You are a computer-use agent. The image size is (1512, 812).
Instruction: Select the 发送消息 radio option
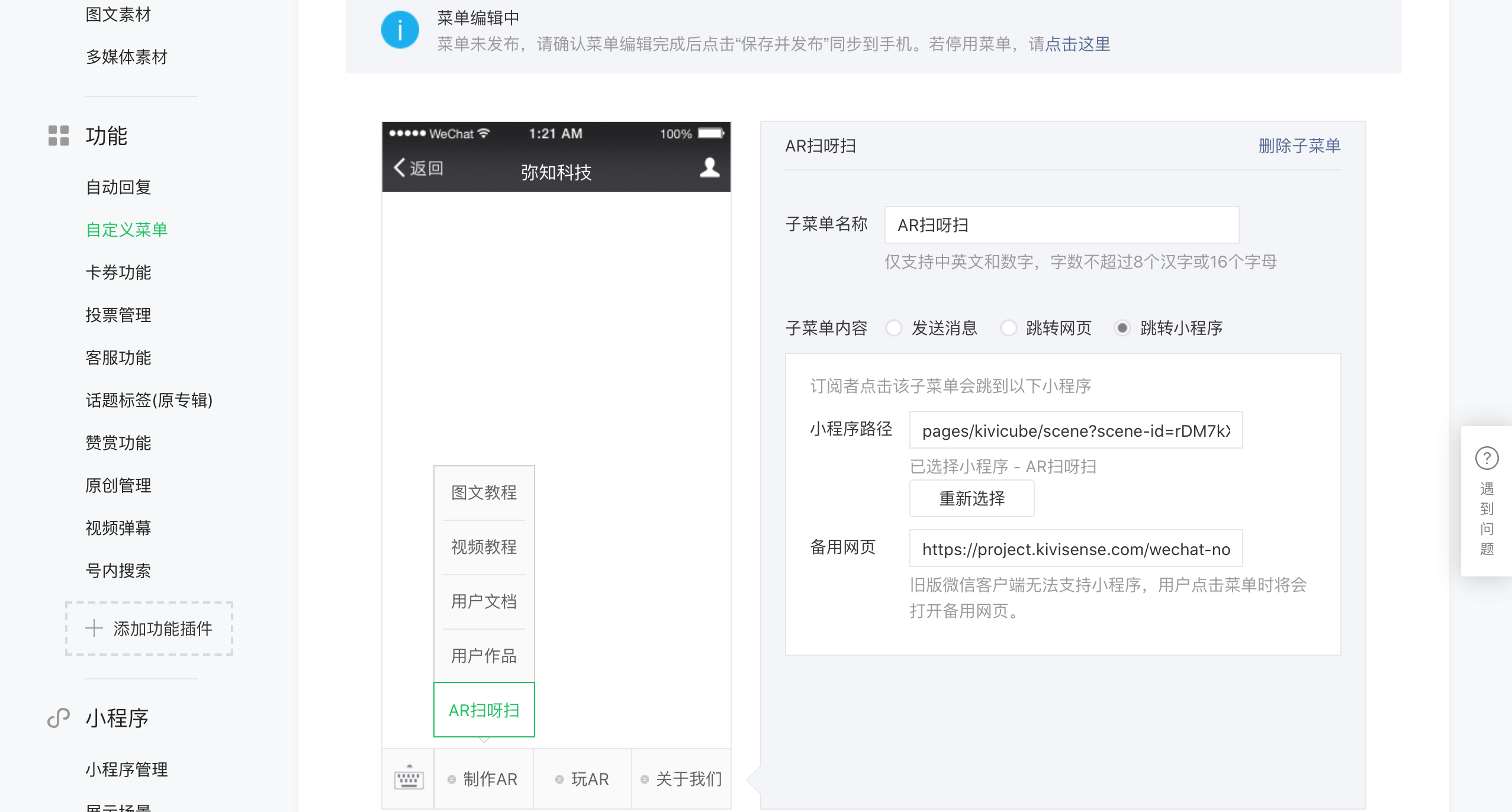(x=894, y=328)
